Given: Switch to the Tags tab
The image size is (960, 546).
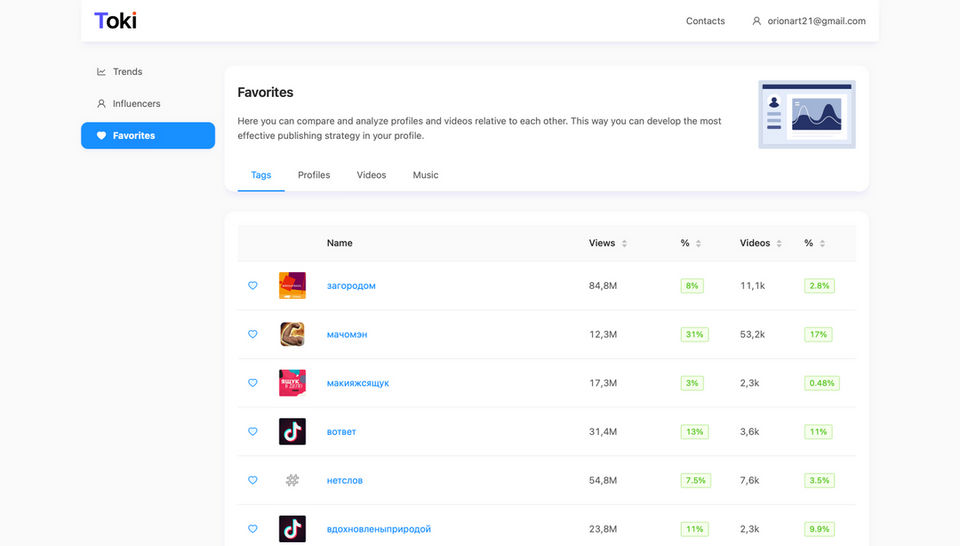Looking at the screenshot, I should [261, 175].
